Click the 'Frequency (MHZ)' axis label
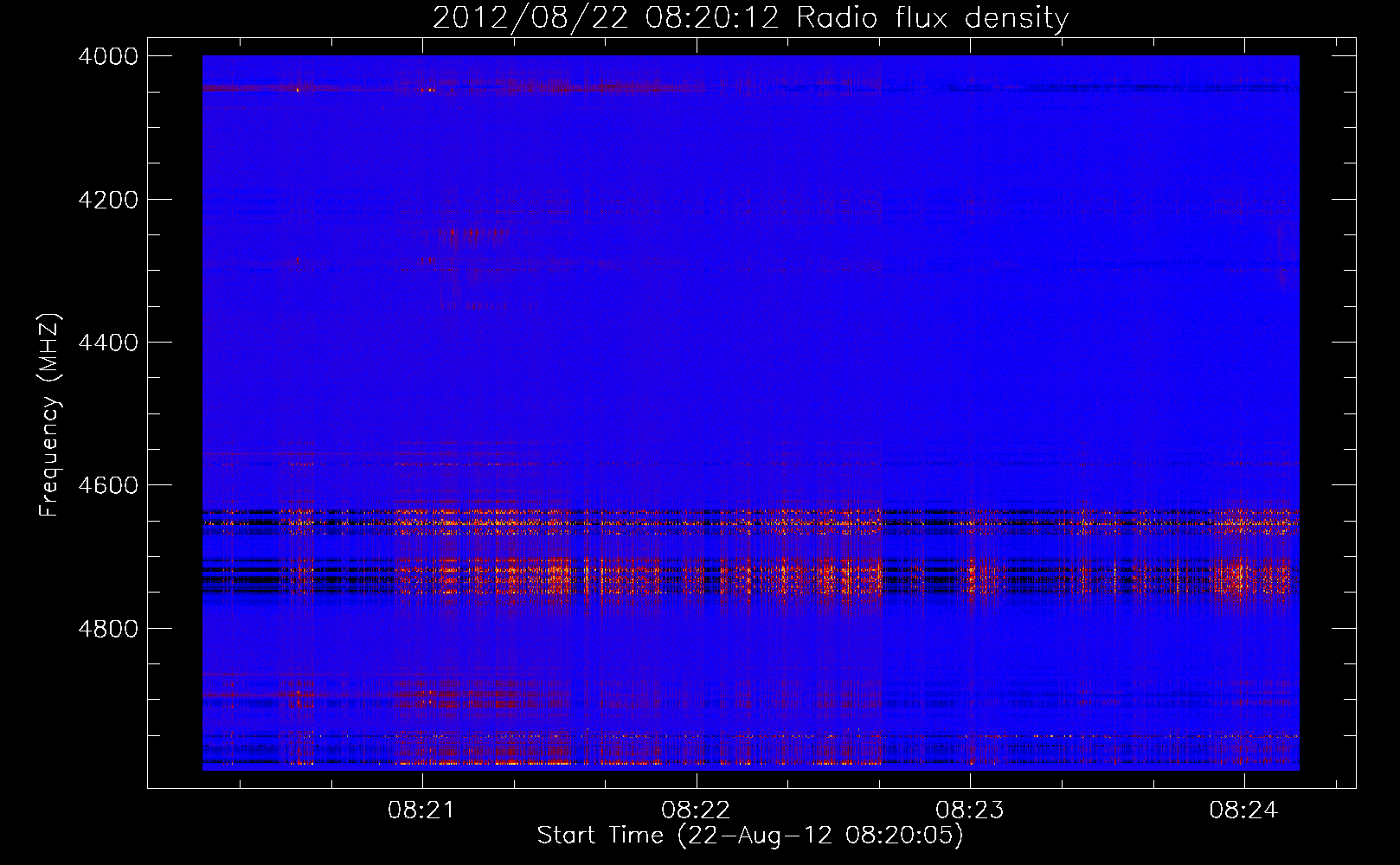This screenshot has width=1400, height=865. (50, 415)
